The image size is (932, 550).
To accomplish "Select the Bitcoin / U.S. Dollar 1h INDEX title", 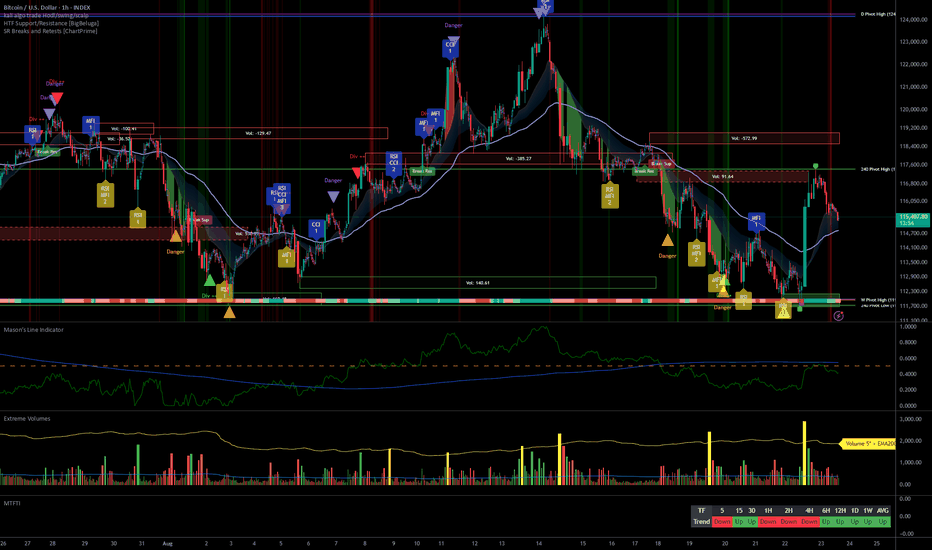I will [47, 8].
